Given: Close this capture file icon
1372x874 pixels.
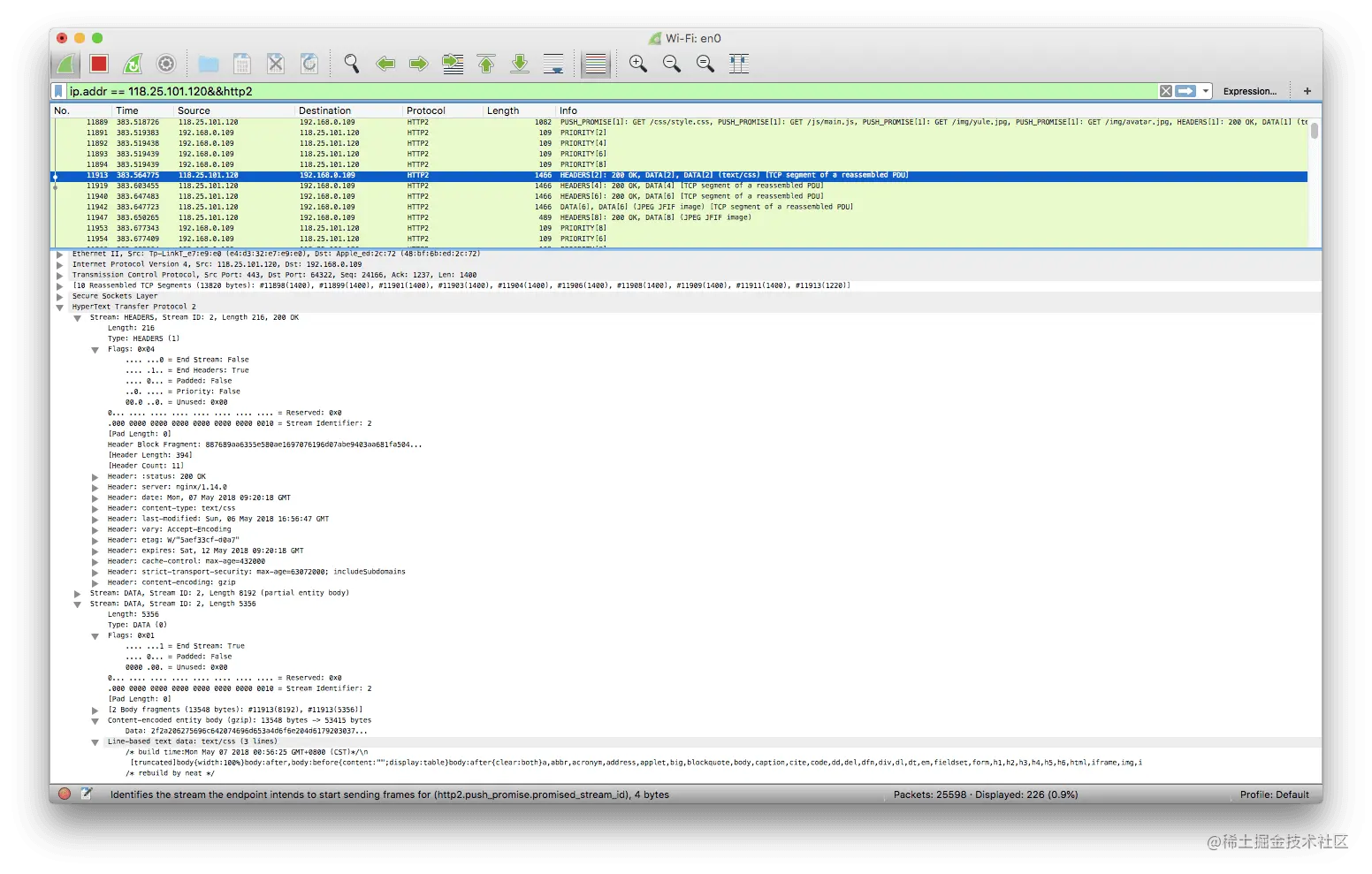Looking at the screenshot, I should (x=276, y=64).
